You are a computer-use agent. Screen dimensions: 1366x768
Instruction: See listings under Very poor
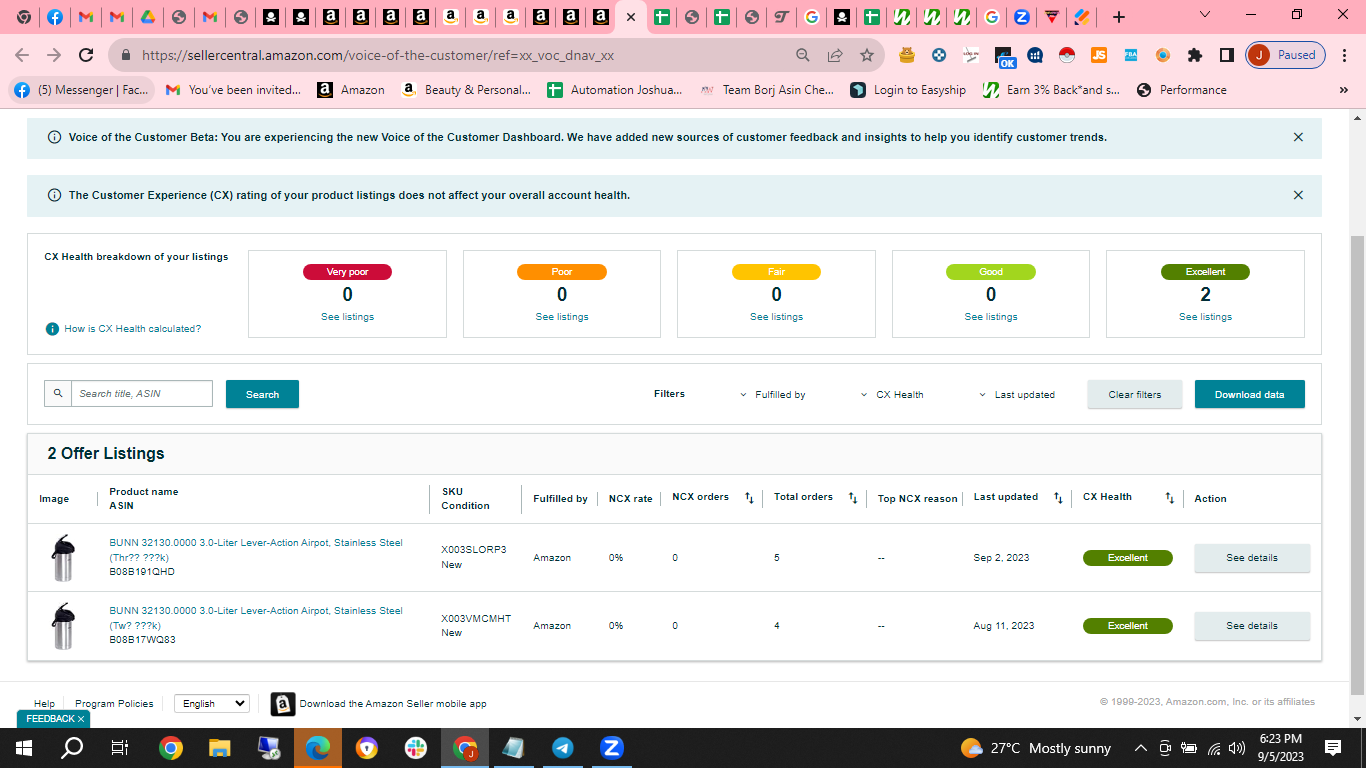coord(347,317)
